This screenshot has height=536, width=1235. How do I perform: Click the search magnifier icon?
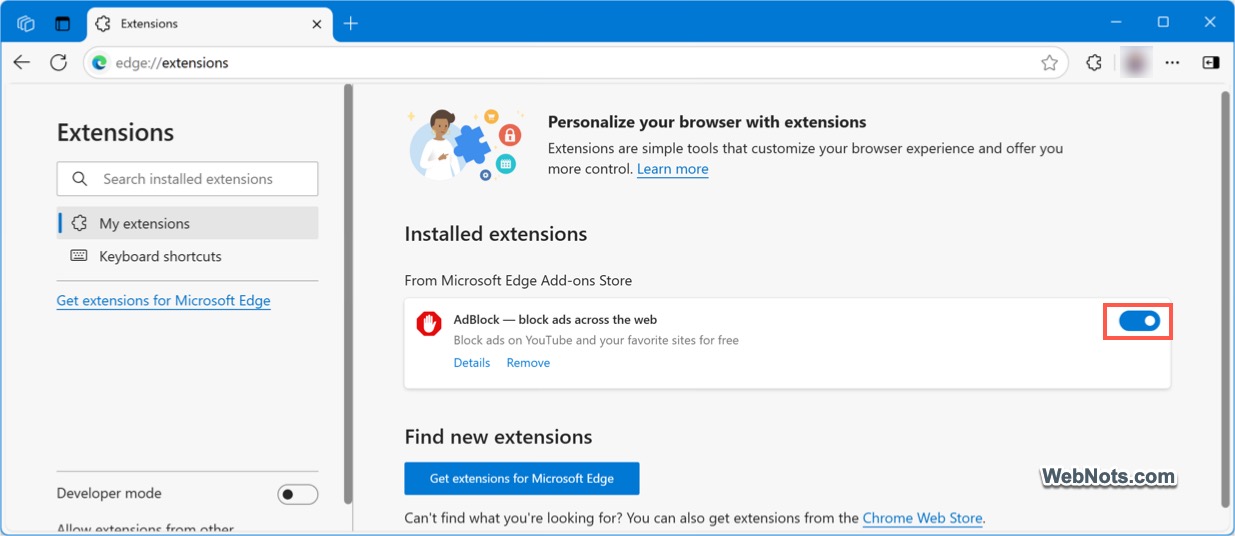tap(80, 179)
